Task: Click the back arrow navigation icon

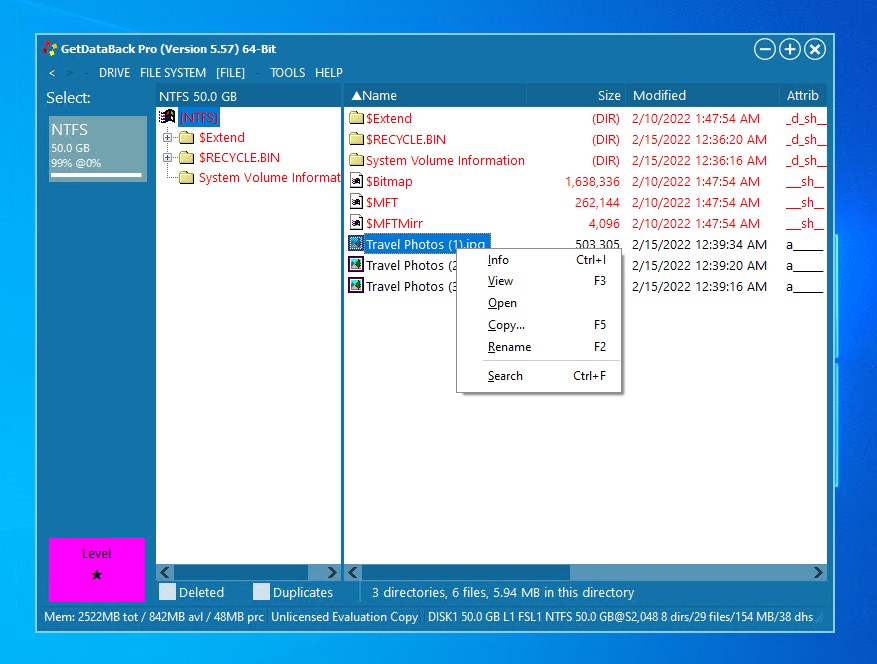Action: [x=52, y=73]
